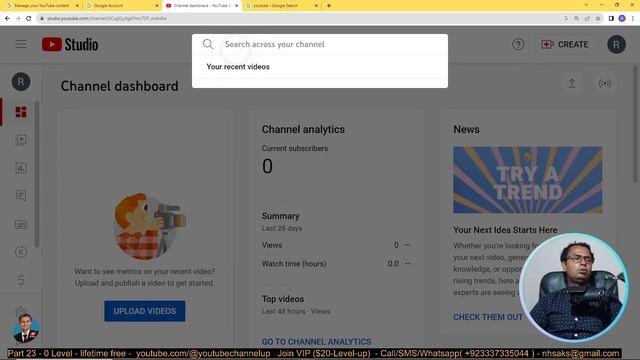This screenshot has width=640, height=360.
Task: Click the Try a Trend news thumbnail
Action: [527, 180]
